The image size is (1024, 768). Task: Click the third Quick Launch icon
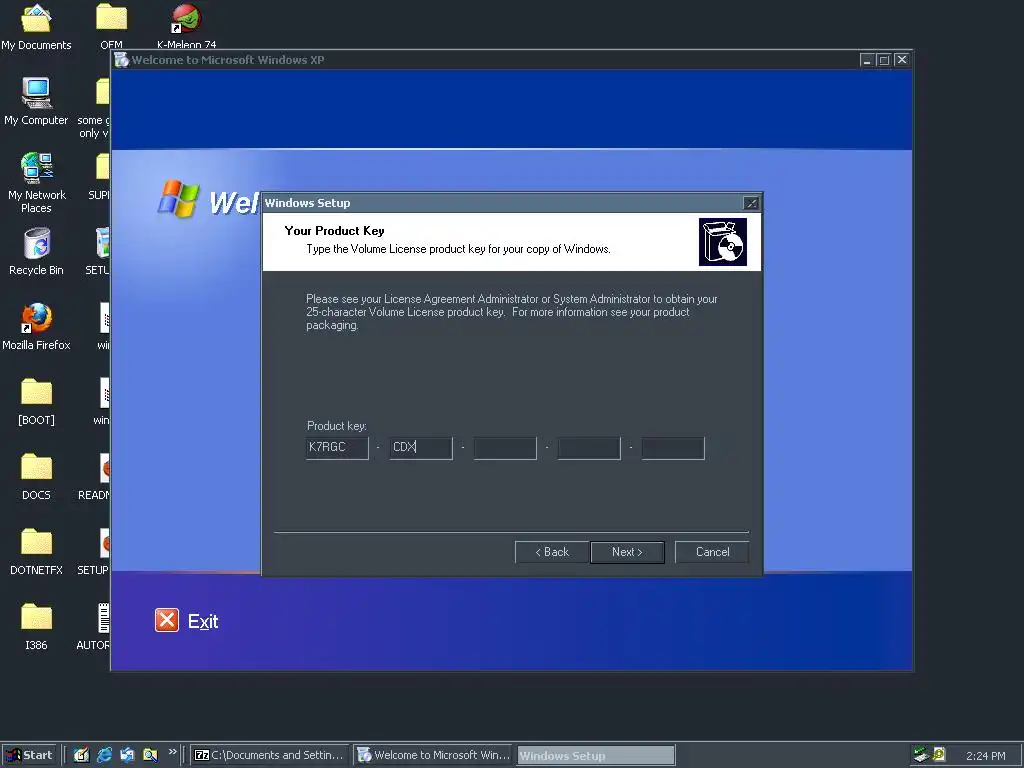click(x=127, y=755)
